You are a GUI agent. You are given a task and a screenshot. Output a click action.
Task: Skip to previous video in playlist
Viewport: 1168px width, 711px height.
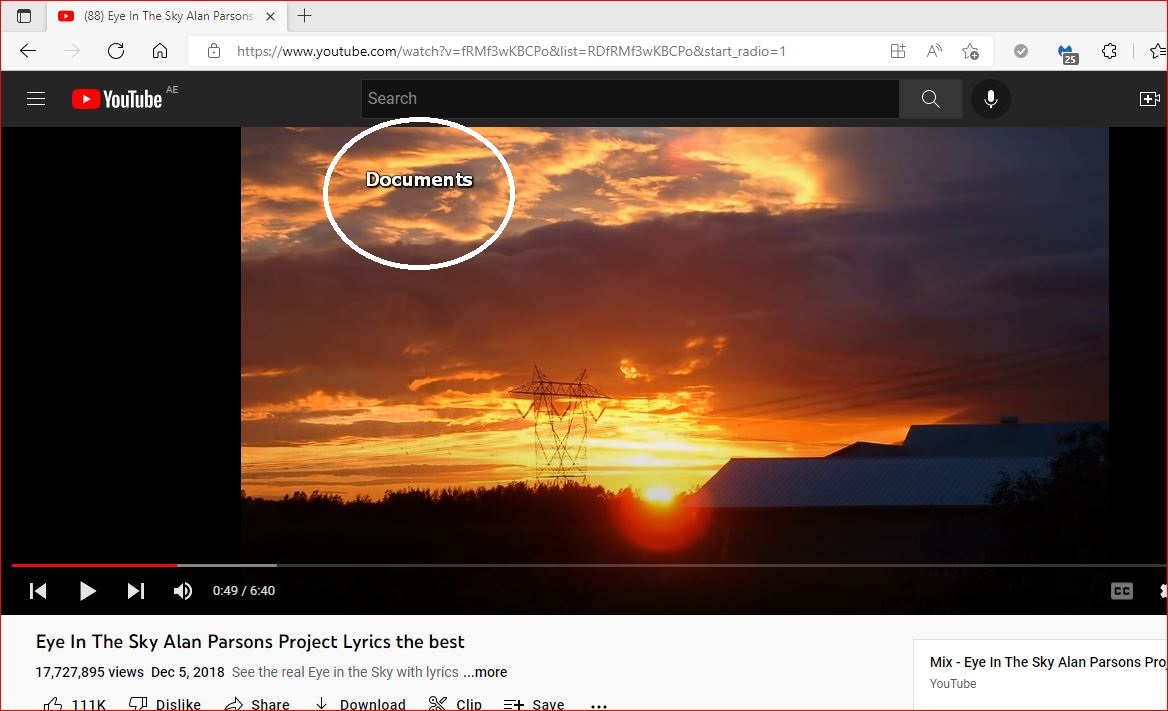[x=38, y=591]
